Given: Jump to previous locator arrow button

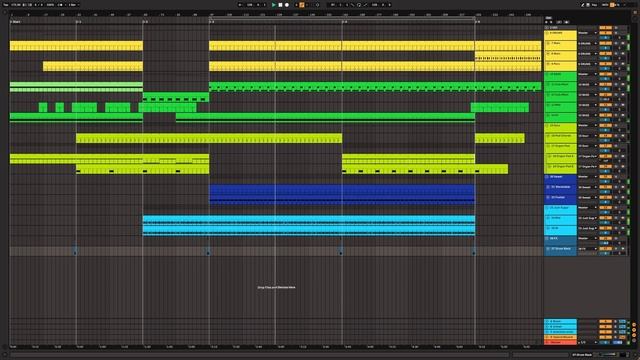Looking at the screenshot, I should coord(546,22).
